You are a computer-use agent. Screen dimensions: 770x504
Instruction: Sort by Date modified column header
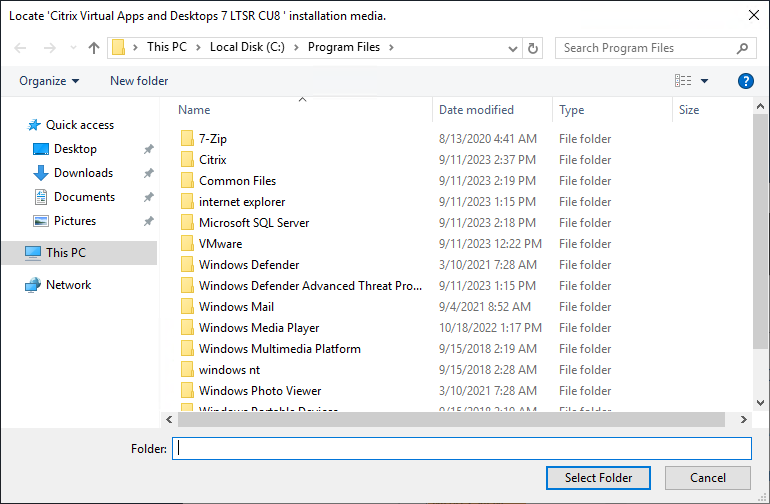pos(476,110)
